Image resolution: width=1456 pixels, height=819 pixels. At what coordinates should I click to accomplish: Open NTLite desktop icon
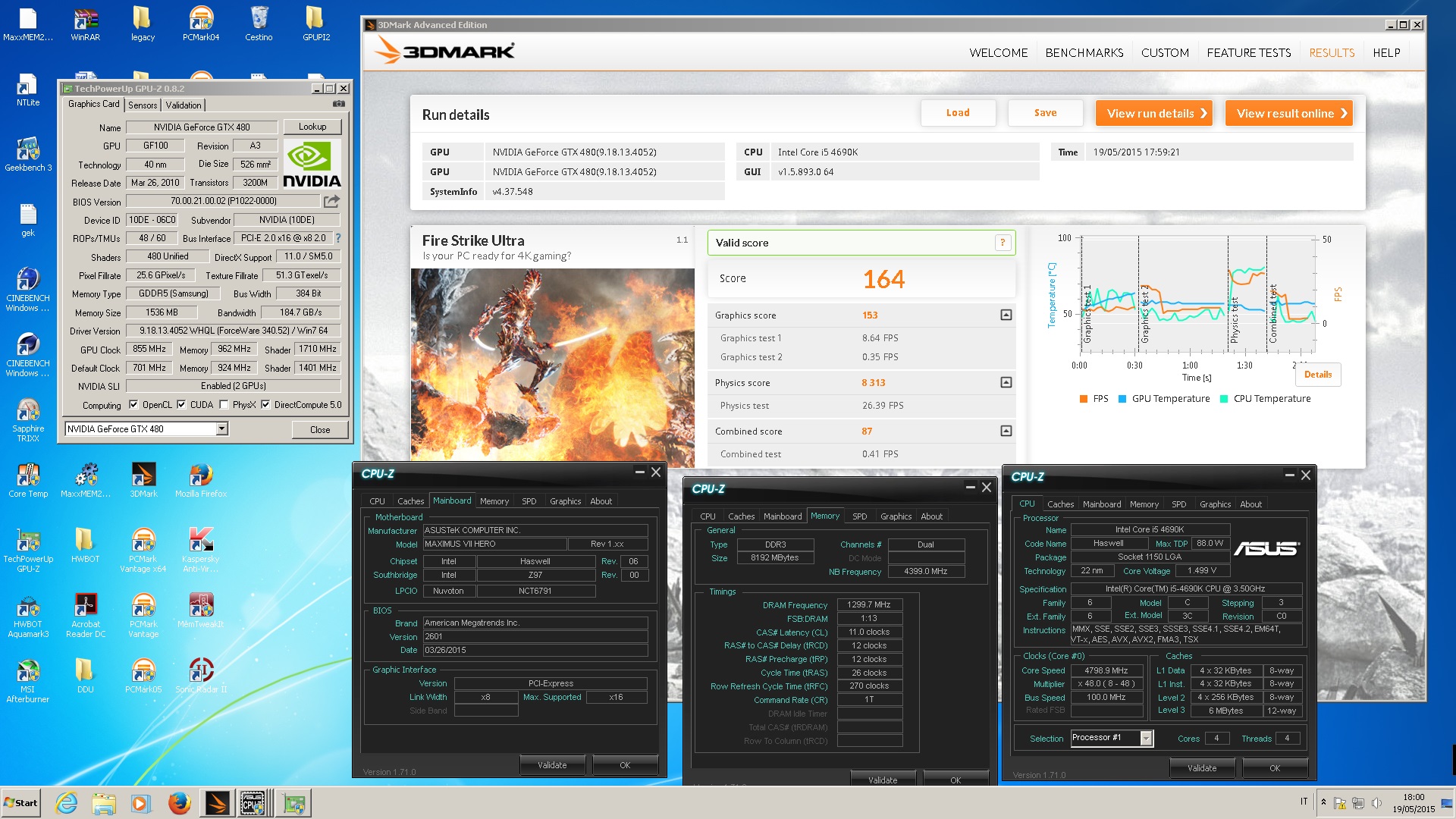(x=28, y=89)
